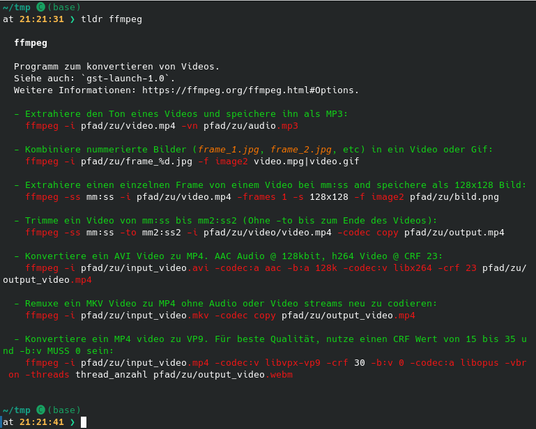Click 'pfad/zu/audio.mp3' in the first example
This screenshot has height=429, width=536.
251,126
